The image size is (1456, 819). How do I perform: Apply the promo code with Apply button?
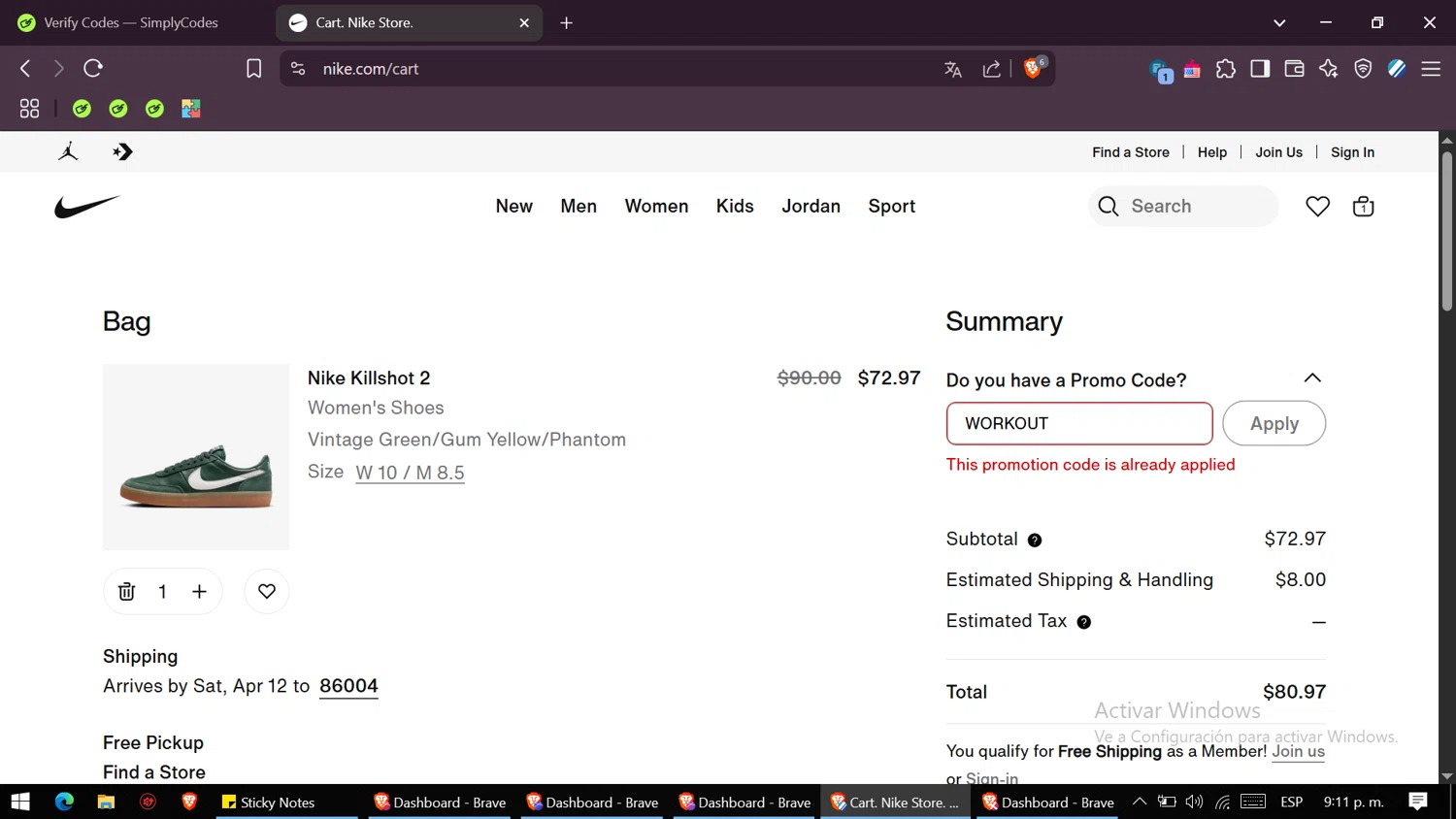(x=1274, y=424)
